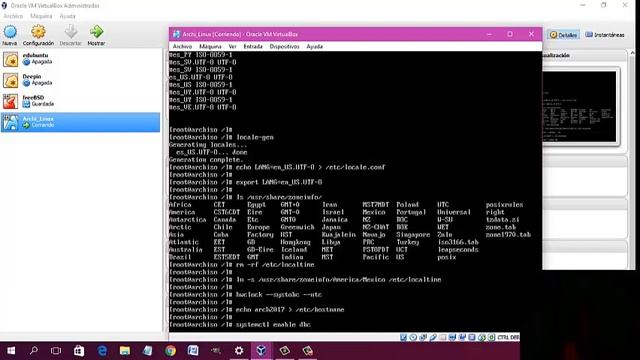Select the edubuntu virtual machine
The width and height of the screenshot is (640, 360).
80,59
